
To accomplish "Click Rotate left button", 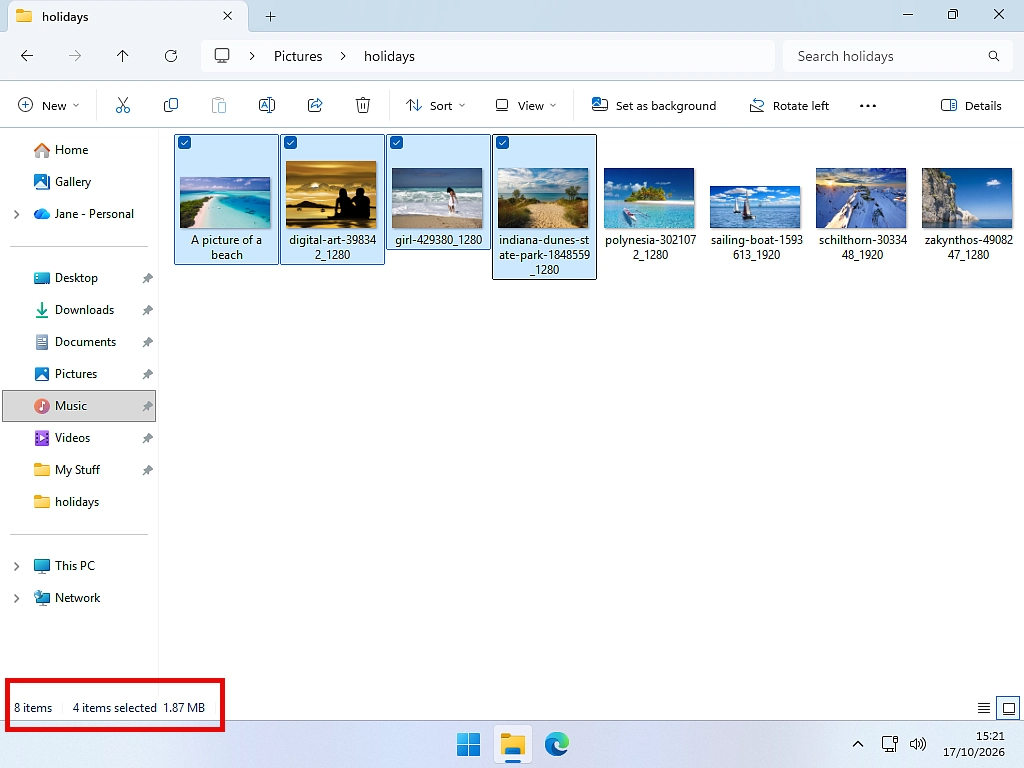I will coord(789,106).
